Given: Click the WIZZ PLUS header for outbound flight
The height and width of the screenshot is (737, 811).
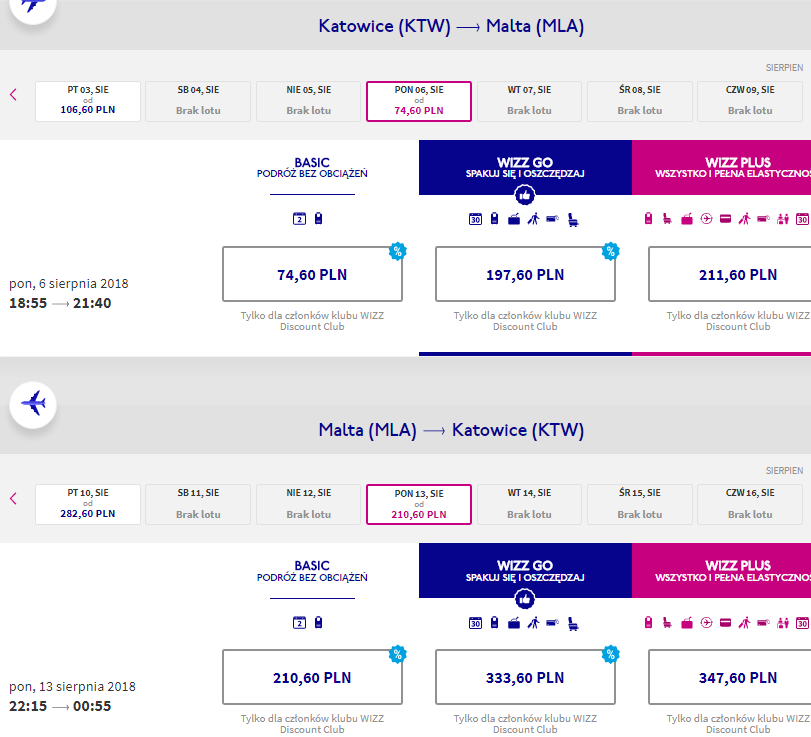Looking at the screenshot, I should pos(722,167).
